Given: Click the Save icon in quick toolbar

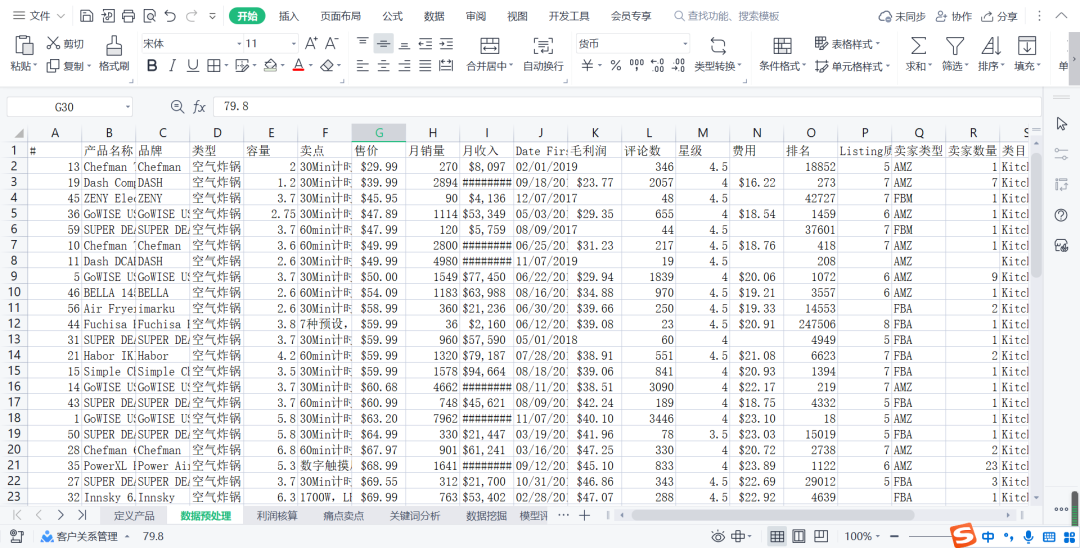Looking at the screenshot, I should tap(87, 16).
